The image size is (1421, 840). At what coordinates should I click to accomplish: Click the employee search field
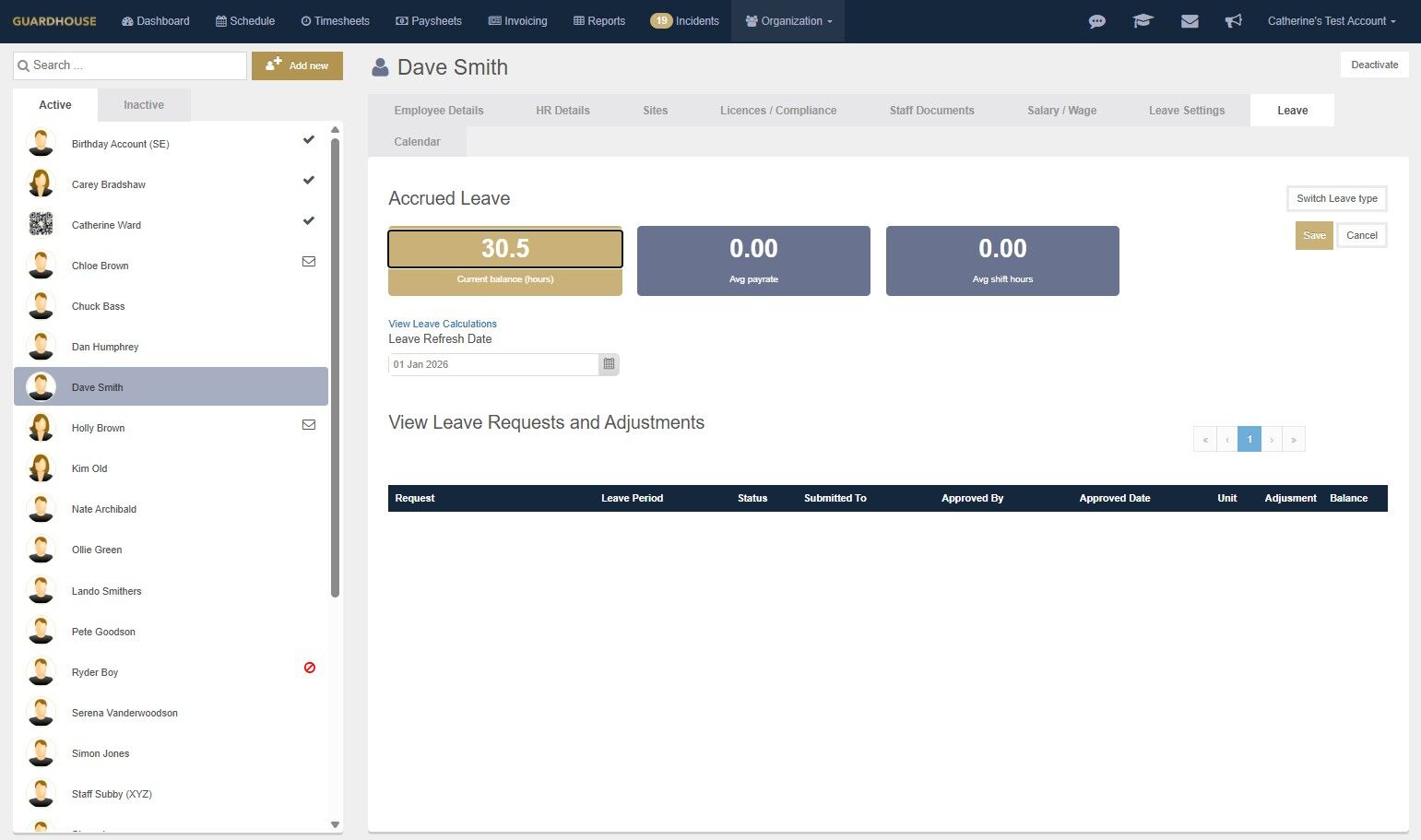pos(130,65)
